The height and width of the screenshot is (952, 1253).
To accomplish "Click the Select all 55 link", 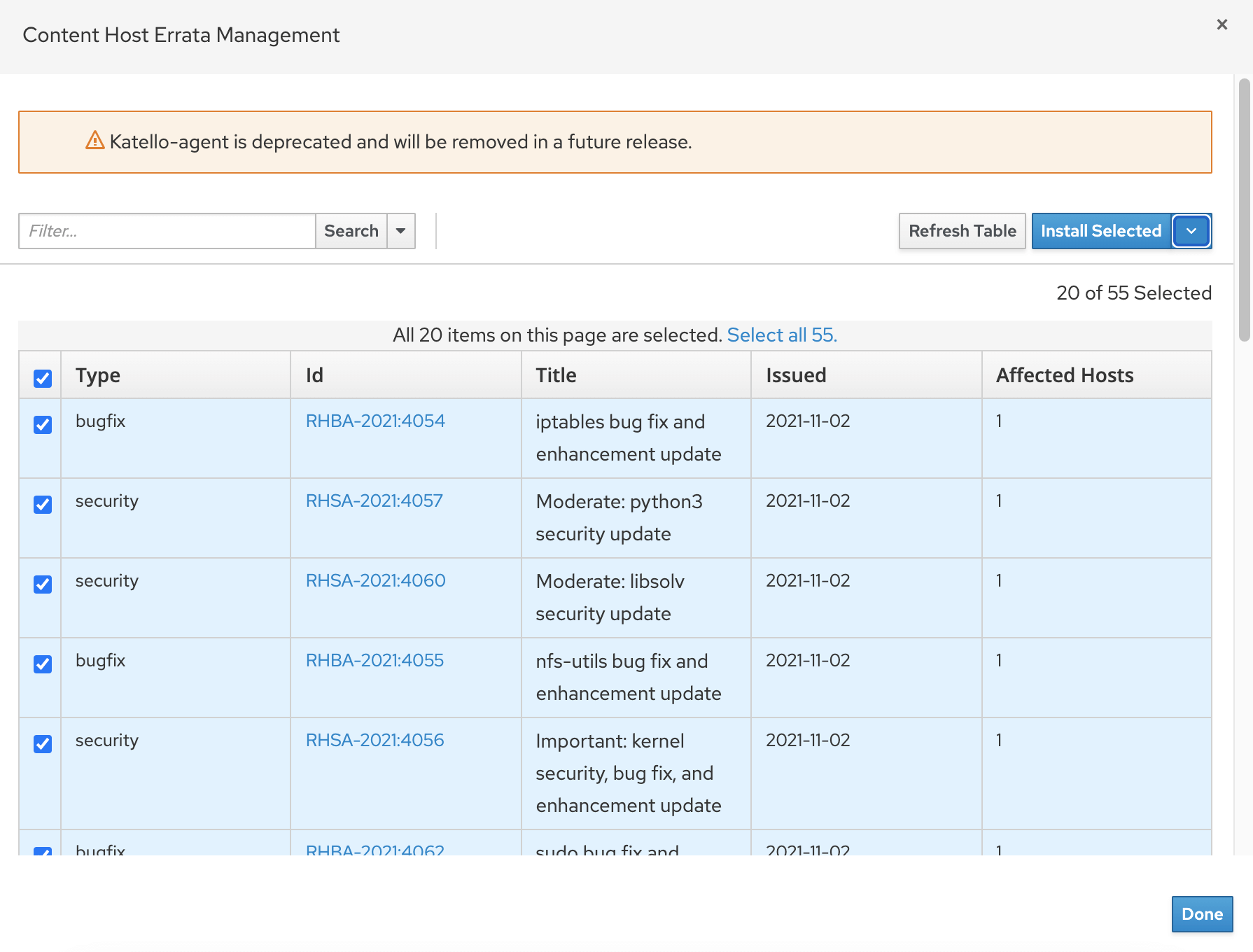I will pyautogui.click(x=781, y=335).
